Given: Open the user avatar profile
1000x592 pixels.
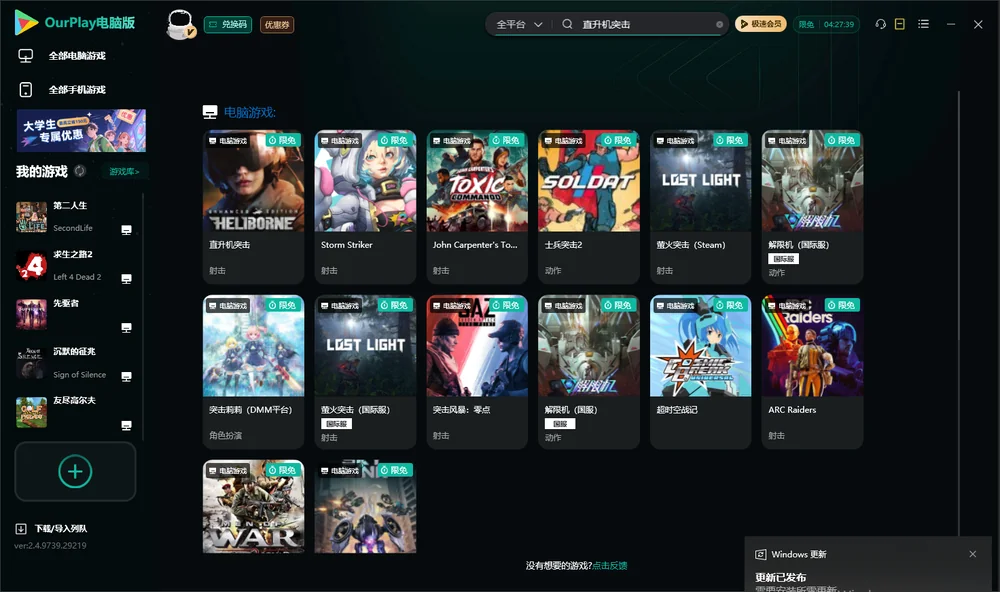Looking at the screenshot, I should [180, 24].
